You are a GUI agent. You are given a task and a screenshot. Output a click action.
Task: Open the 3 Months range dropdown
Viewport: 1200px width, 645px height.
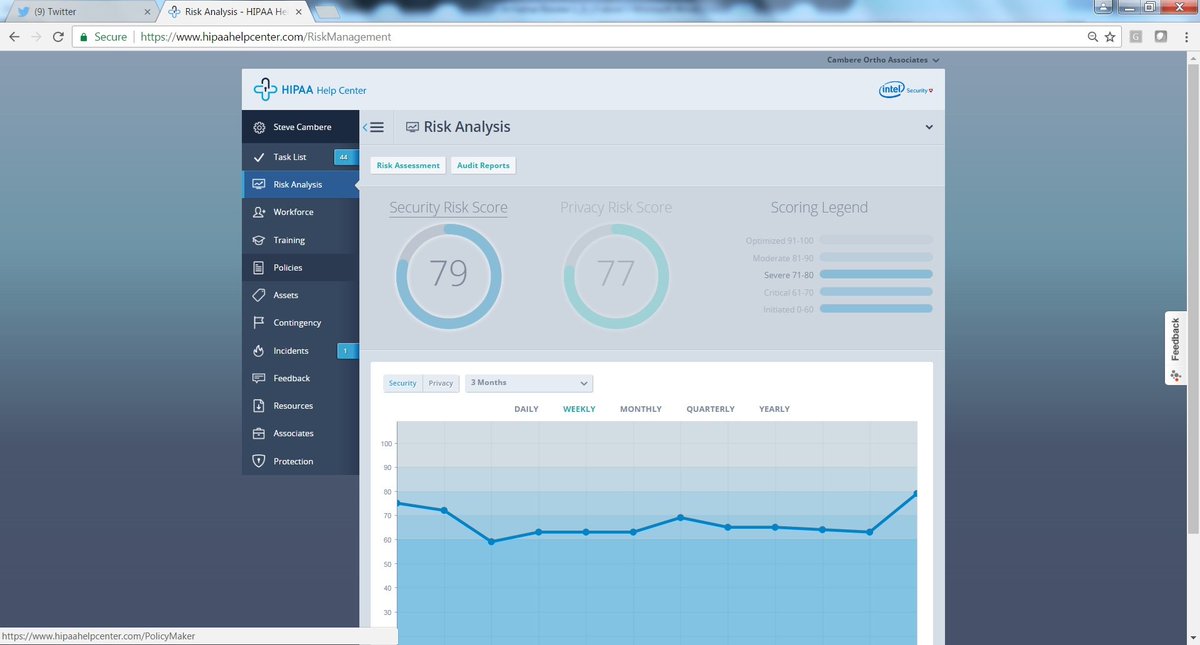(529, 383)
